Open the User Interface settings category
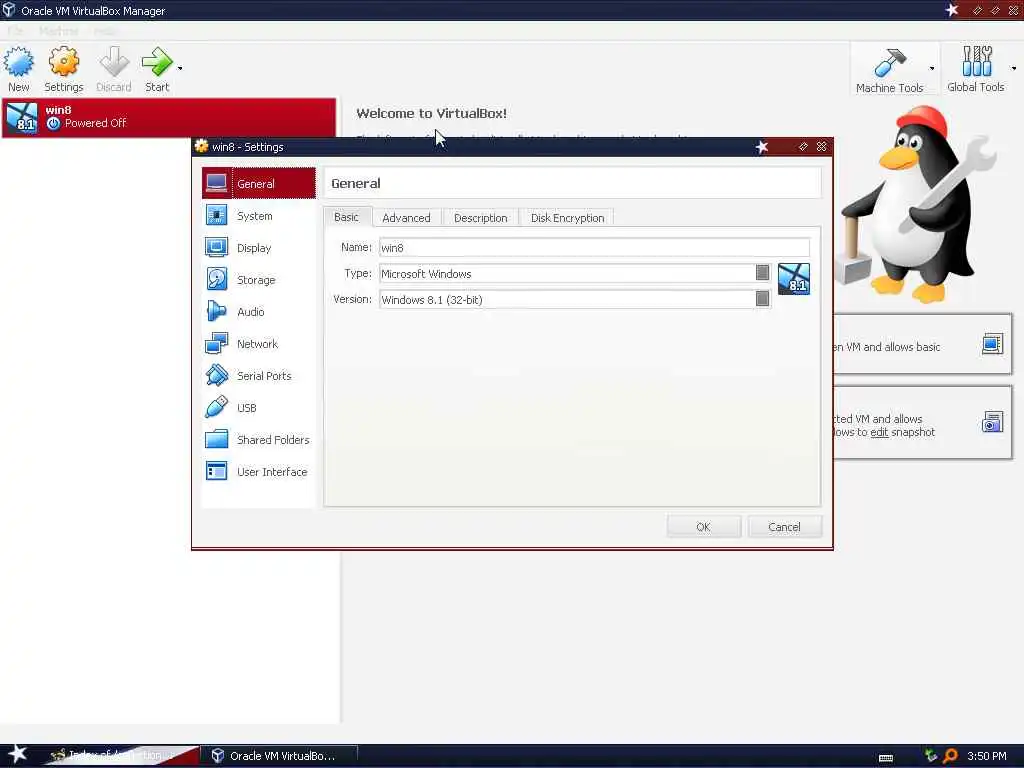Screen dimensions: 1024x768 pos(259,472)
